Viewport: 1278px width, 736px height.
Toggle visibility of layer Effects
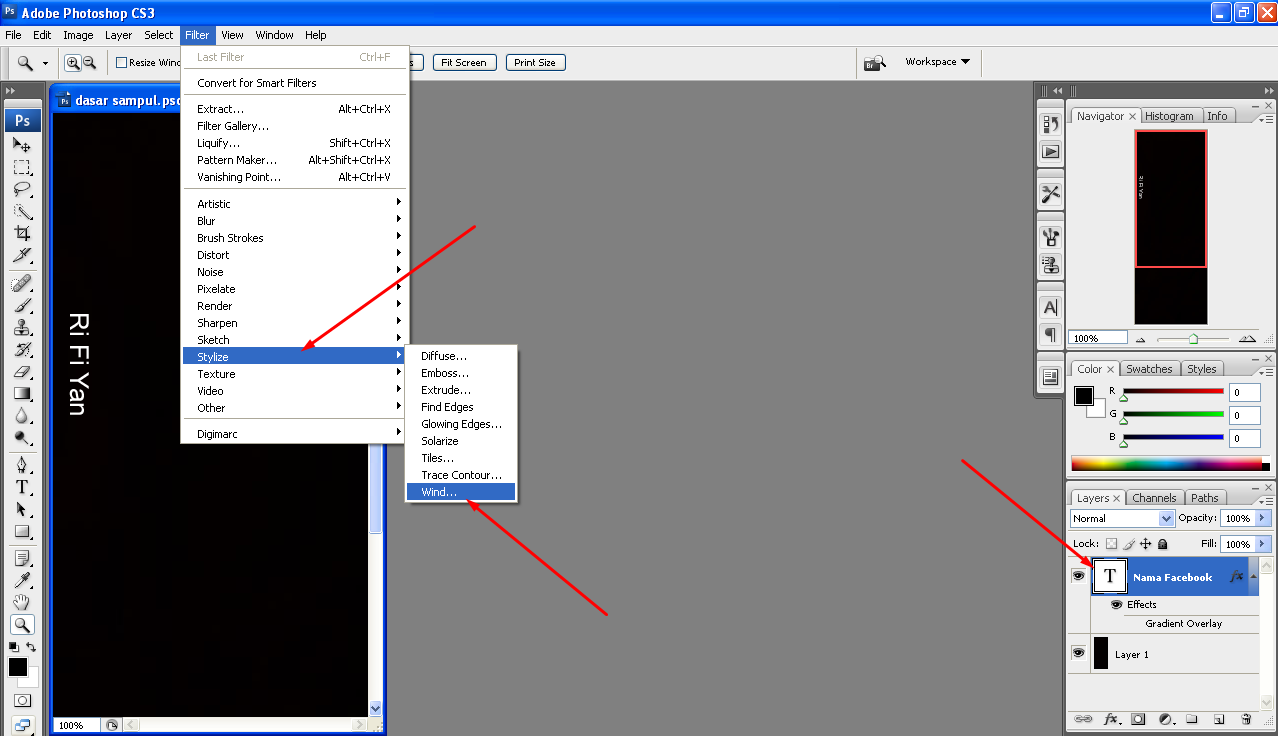click(x=1117, y=605)
